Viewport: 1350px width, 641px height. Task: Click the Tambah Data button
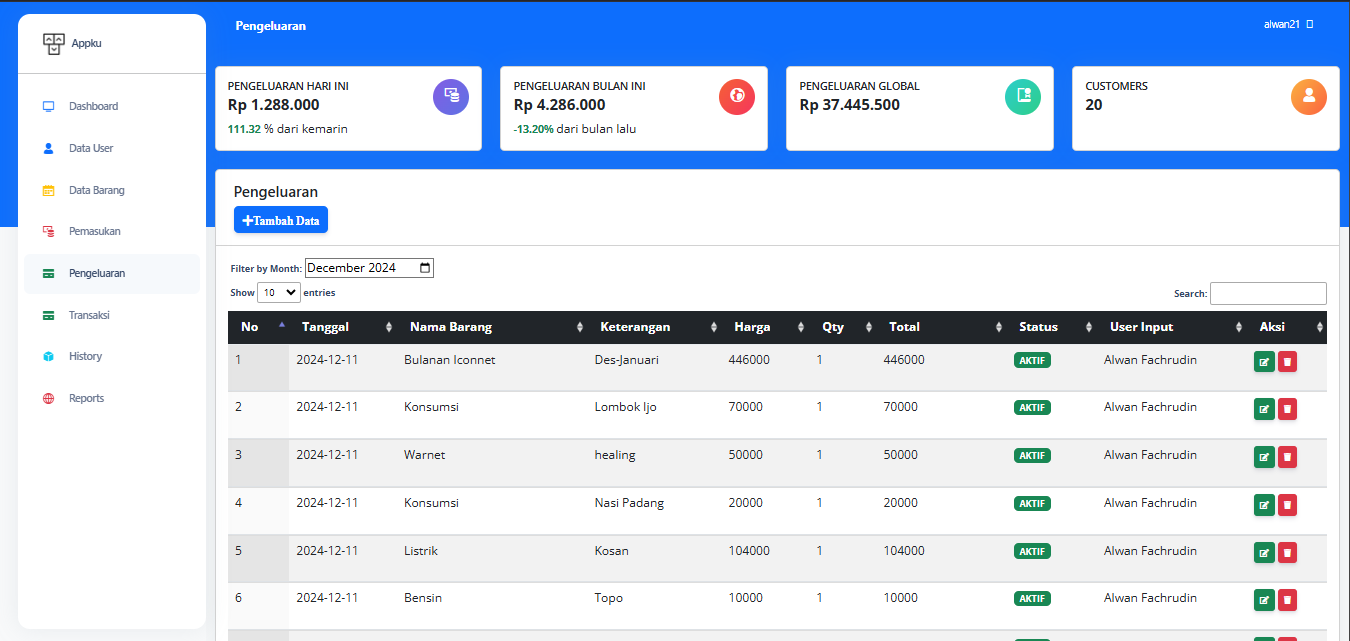tap(281, 220)
